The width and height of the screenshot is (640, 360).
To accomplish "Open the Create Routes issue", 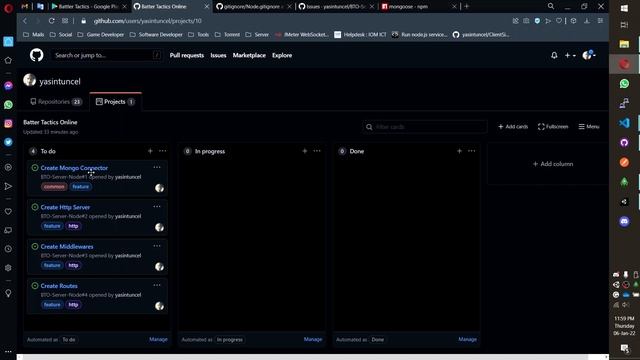I will [x=59, y=286].
